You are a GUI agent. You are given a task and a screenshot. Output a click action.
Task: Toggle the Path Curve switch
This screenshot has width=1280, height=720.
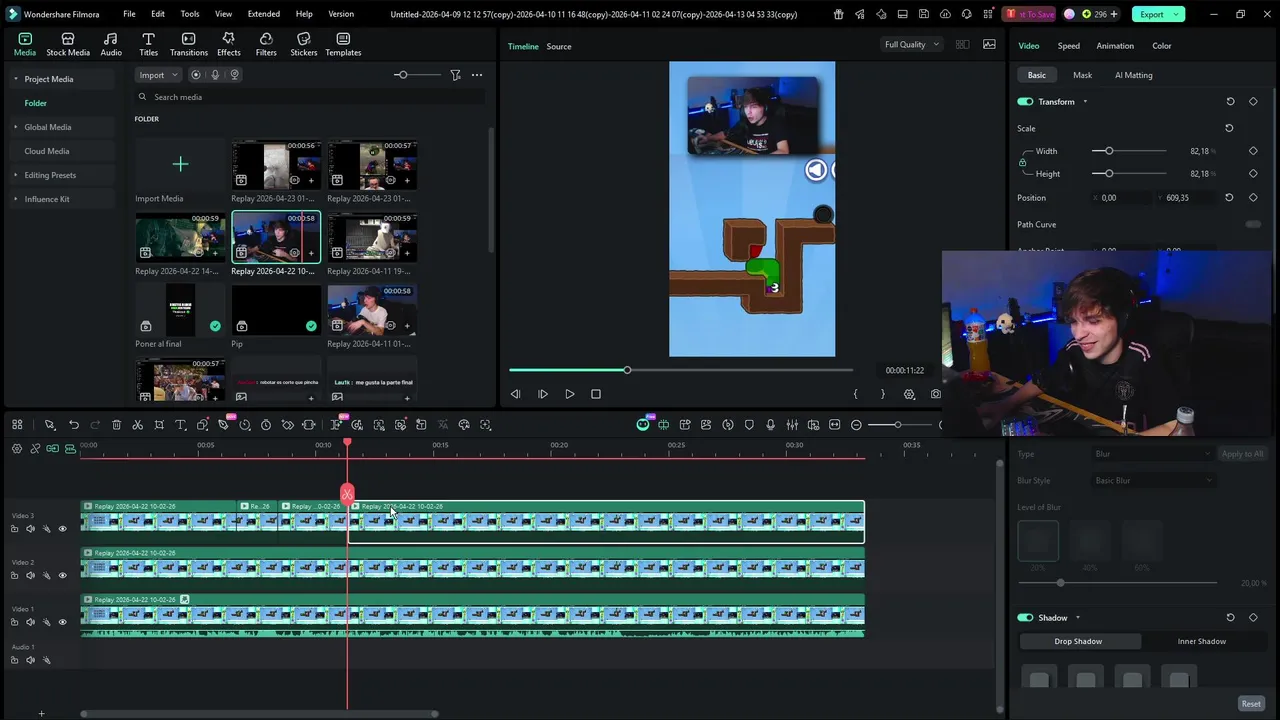1253,225
